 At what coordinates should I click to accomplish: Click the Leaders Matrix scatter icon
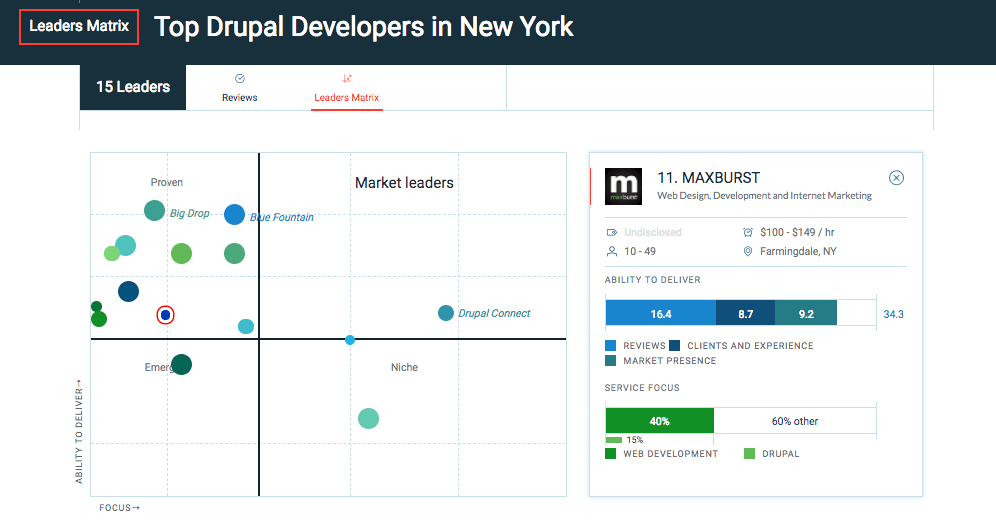(347, 79)
